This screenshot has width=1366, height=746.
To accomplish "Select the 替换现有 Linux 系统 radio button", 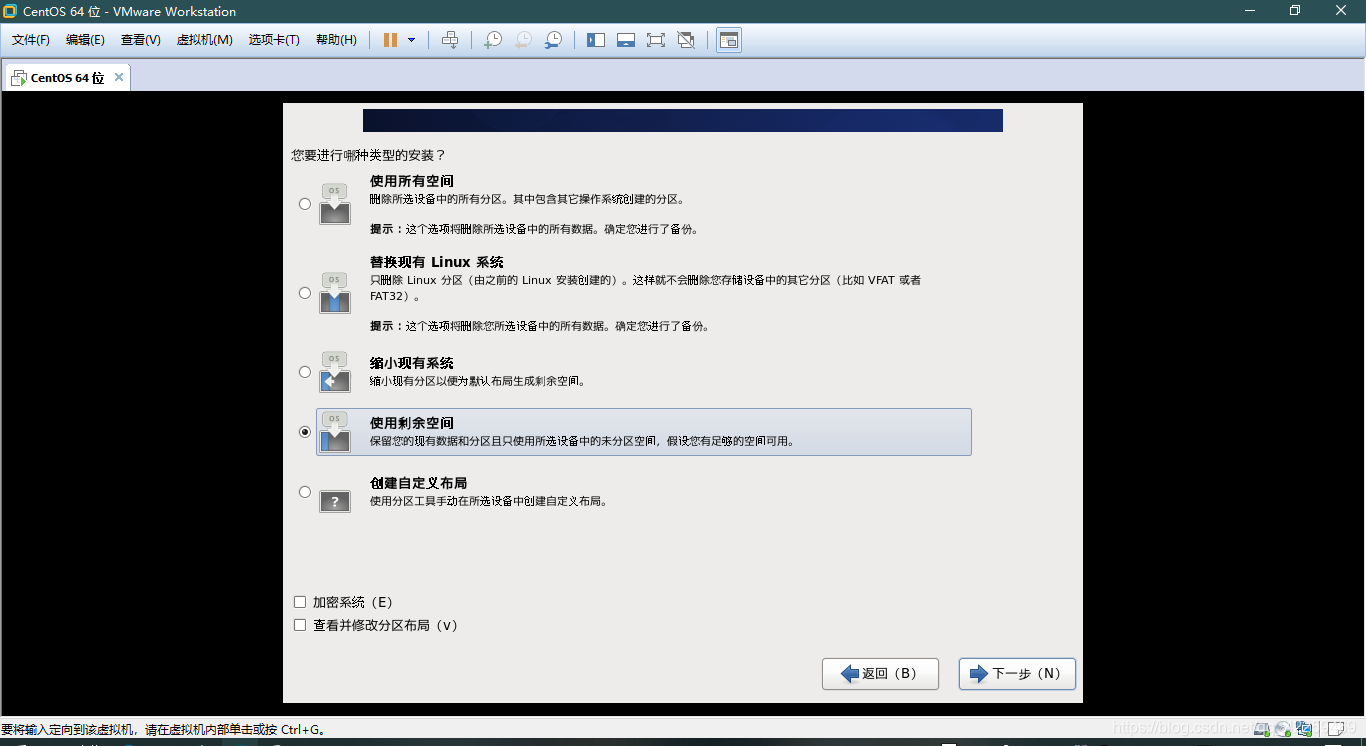I will pos(305,293).
